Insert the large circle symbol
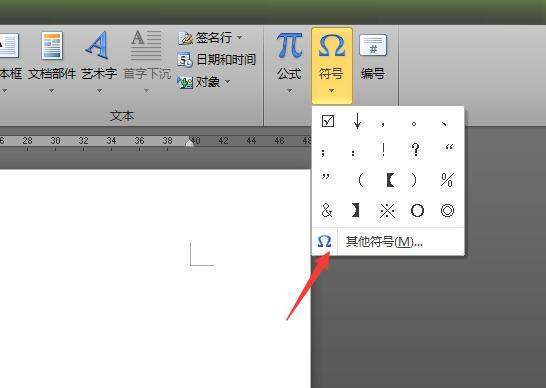546x388 pixels. pos(417,210)
